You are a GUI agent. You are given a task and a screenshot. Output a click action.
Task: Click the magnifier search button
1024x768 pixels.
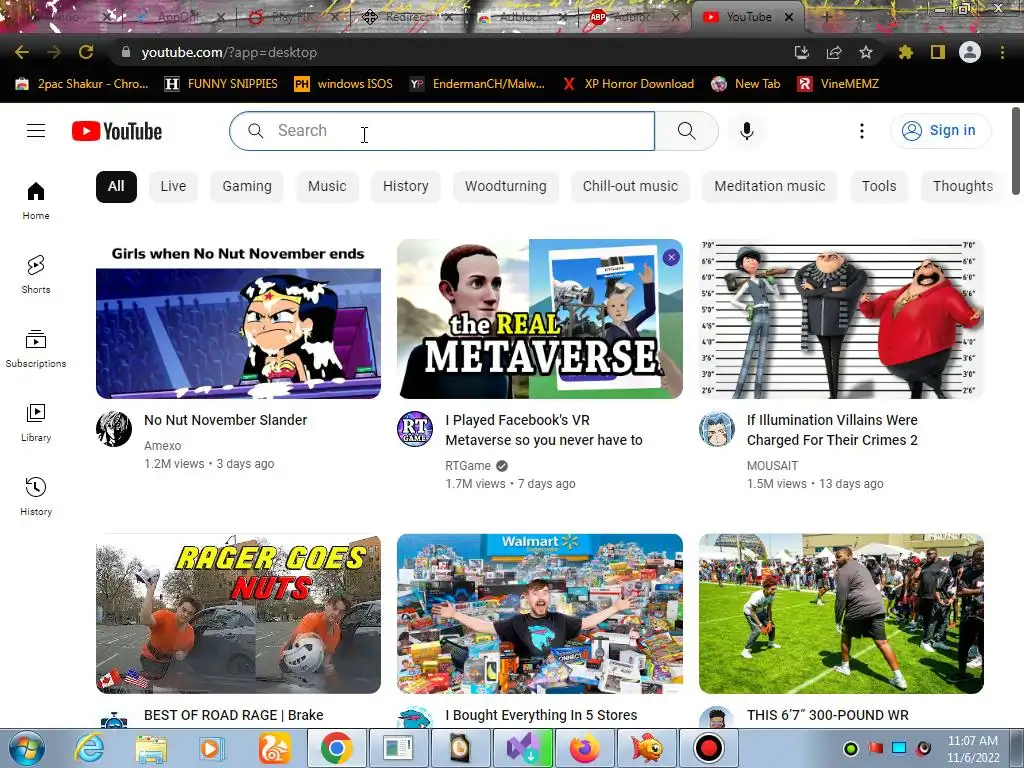coord(686,131)
